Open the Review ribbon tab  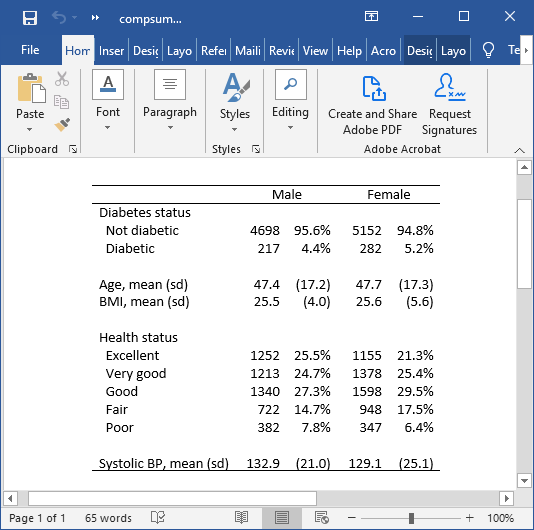(282, 51)
